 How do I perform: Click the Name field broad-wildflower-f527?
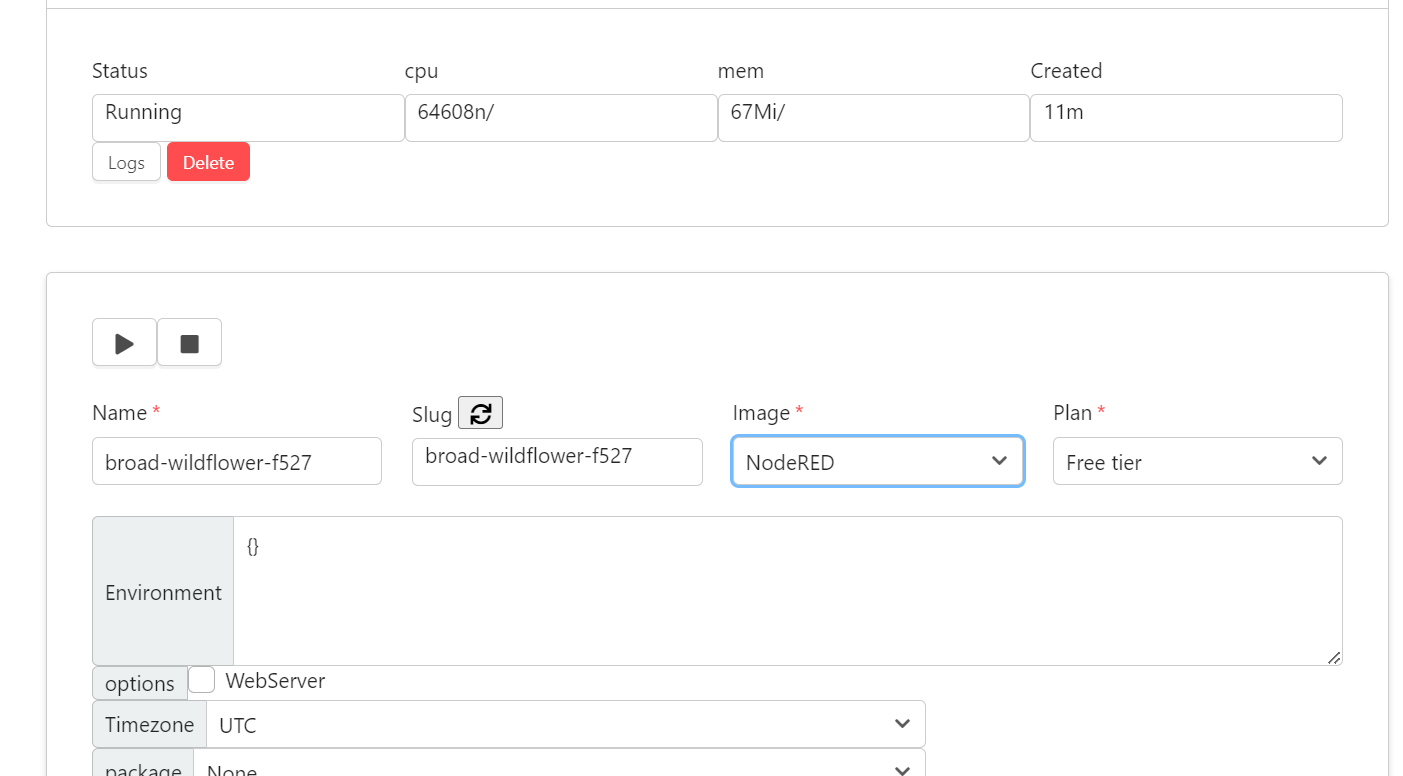(237, 462)
